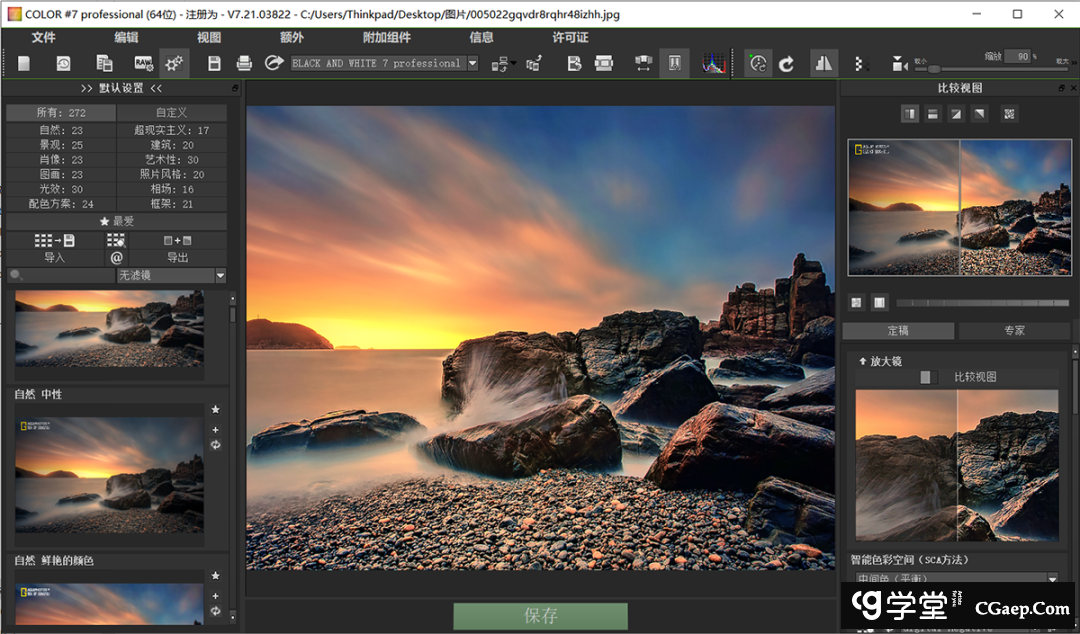Click the RAW module icon in toolbar
The width and height of the screenshot is (1080, 634).
[143, 63]
